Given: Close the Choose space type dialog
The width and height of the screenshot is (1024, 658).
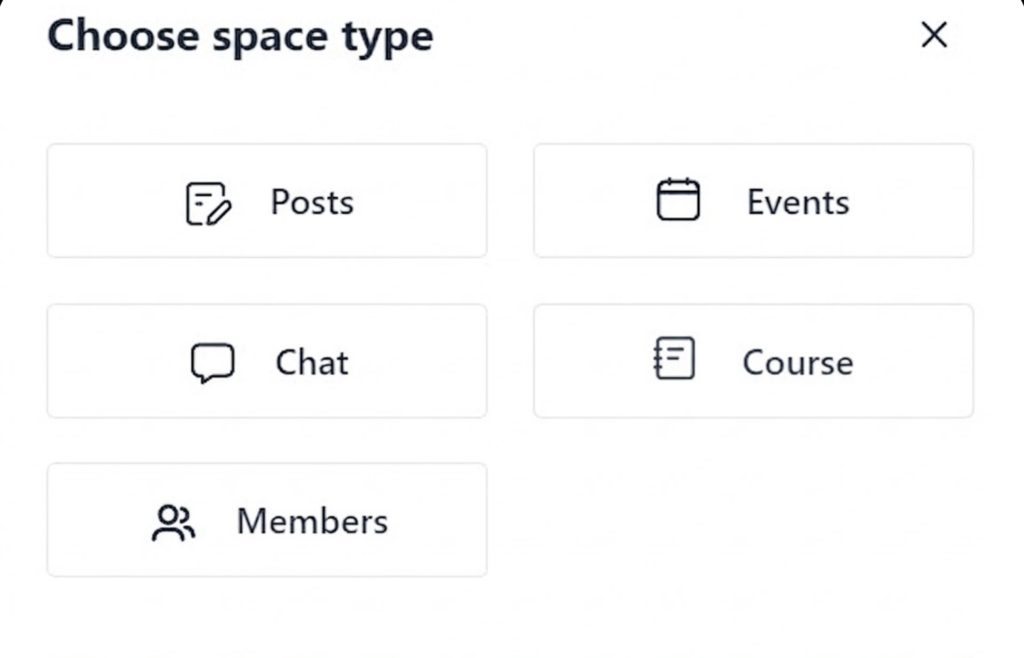Looking at the screenshot, I should tap(933, 35).
